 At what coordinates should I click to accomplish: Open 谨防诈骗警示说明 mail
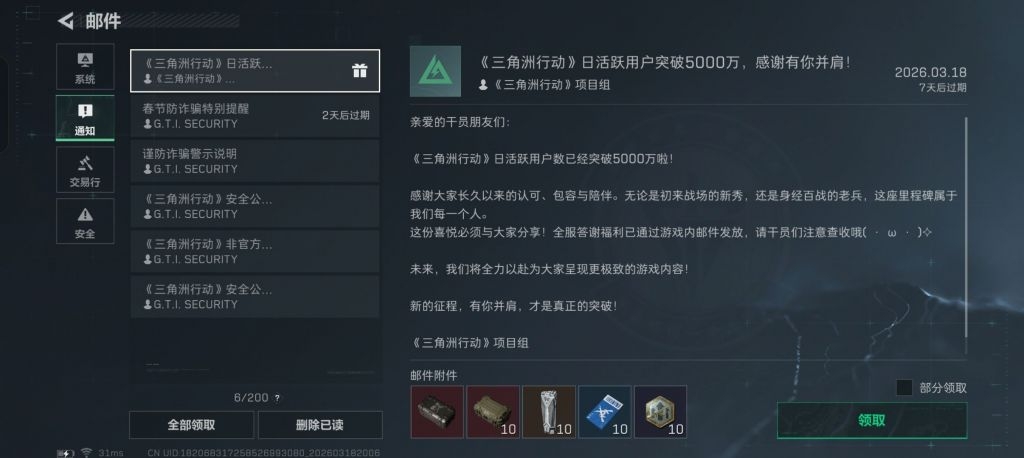point(255,161)
